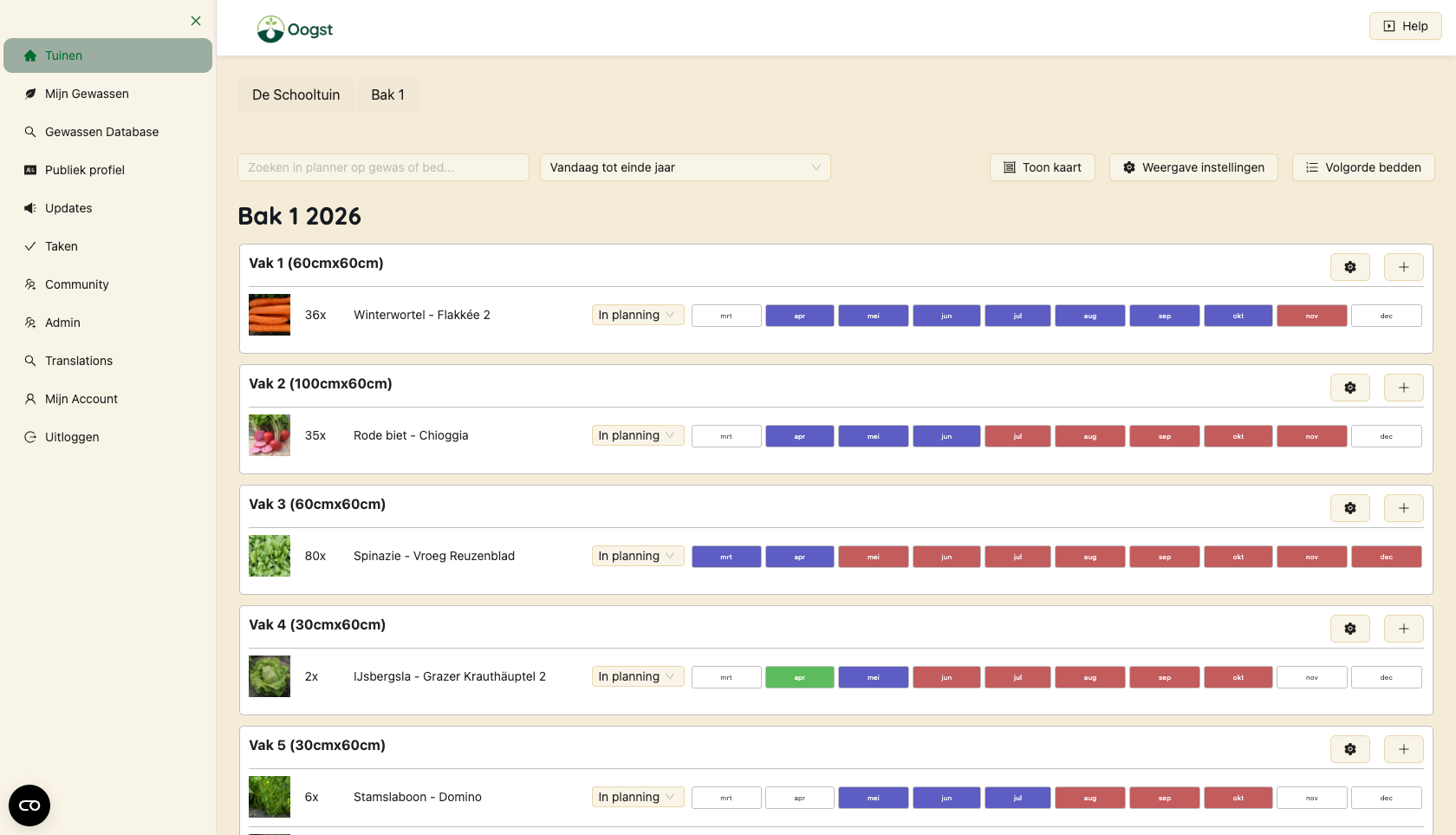Open settings gear for Vak 4
This screenshot has width=1456, height=835.
click(x=1350, y=629)
